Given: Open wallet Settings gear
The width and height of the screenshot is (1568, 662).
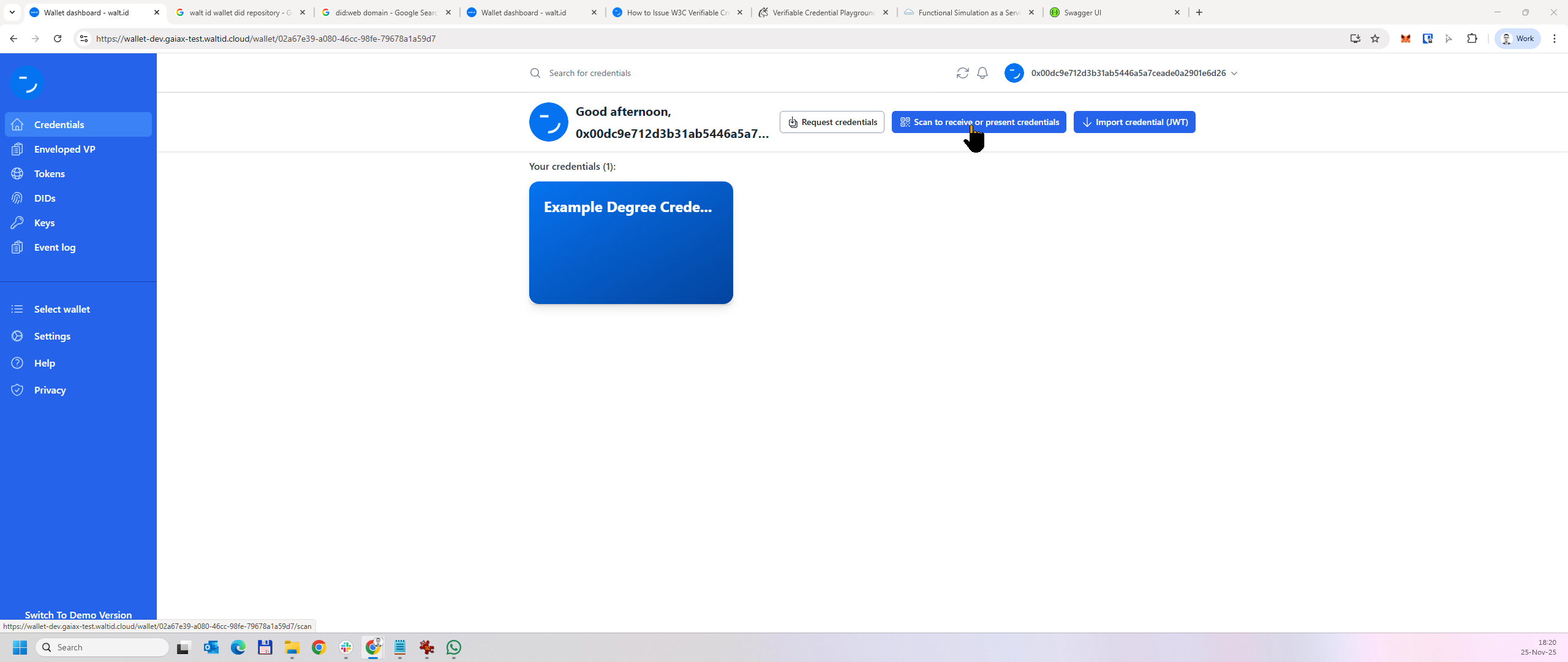Looking at the screenshot, I should [x=52, y=336].
